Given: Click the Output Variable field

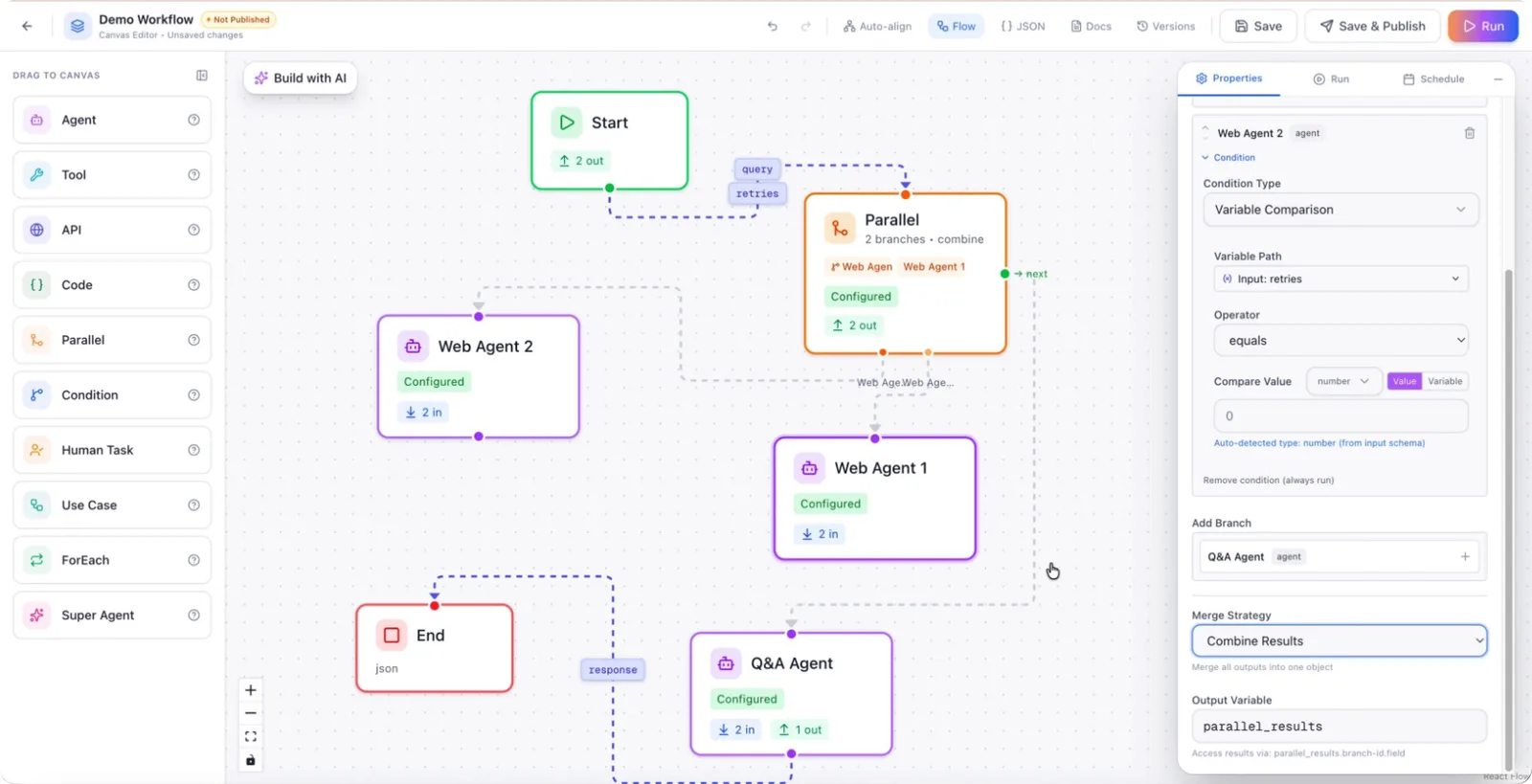Looking at the screenshot, I should (1339, 726).
